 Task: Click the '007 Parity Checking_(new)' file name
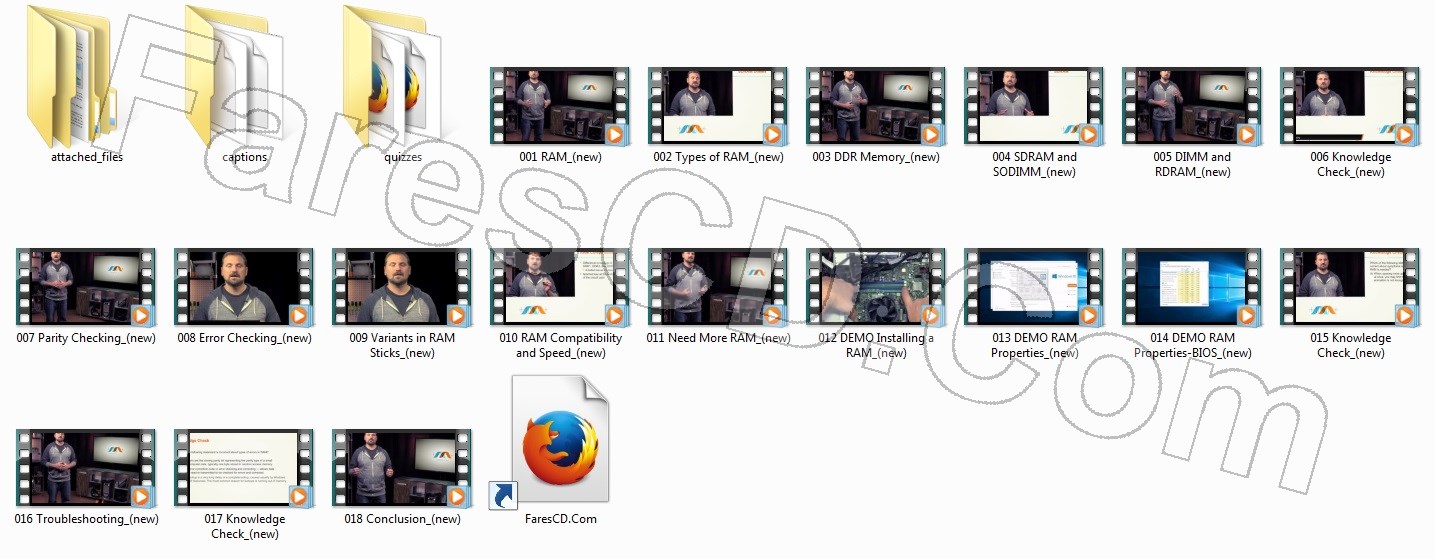(86, 338)
